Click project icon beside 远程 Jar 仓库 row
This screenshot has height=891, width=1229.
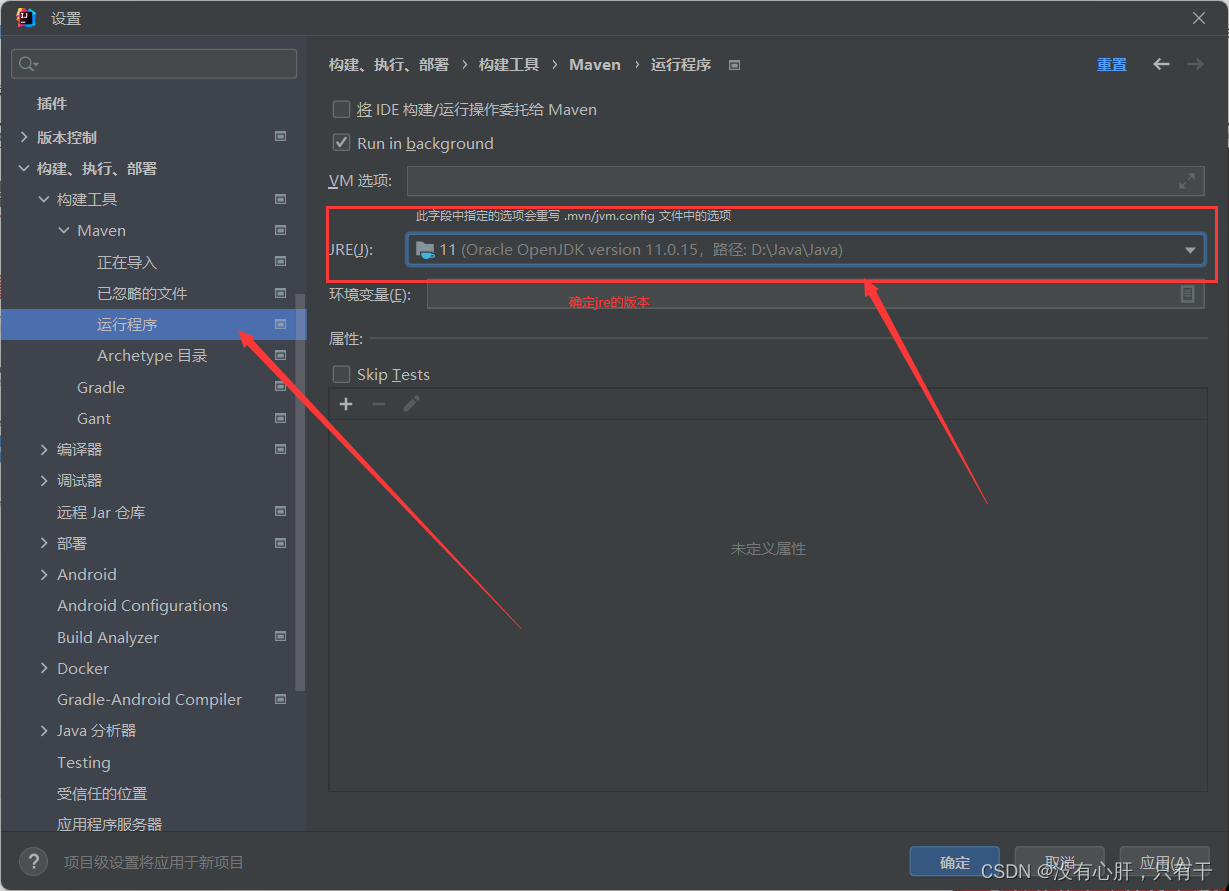tap(281, 511)
